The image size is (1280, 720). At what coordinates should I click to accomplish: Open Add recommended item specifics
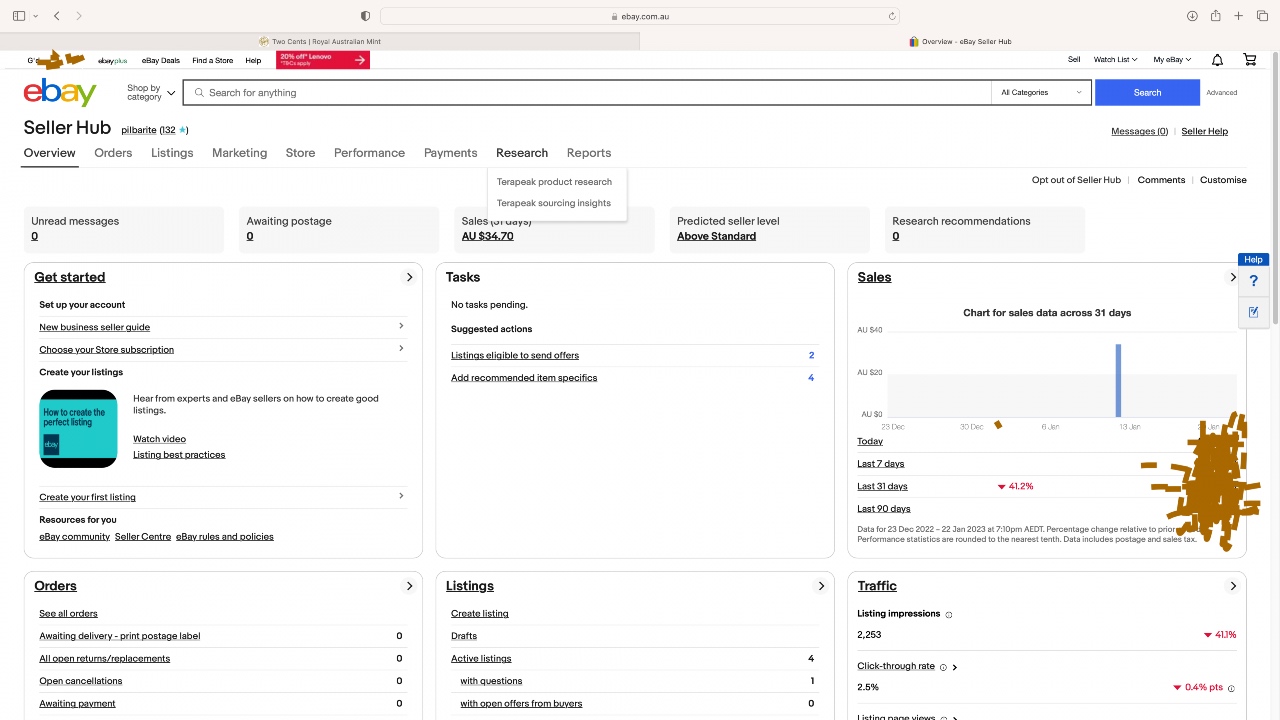[x=524, y=378]
